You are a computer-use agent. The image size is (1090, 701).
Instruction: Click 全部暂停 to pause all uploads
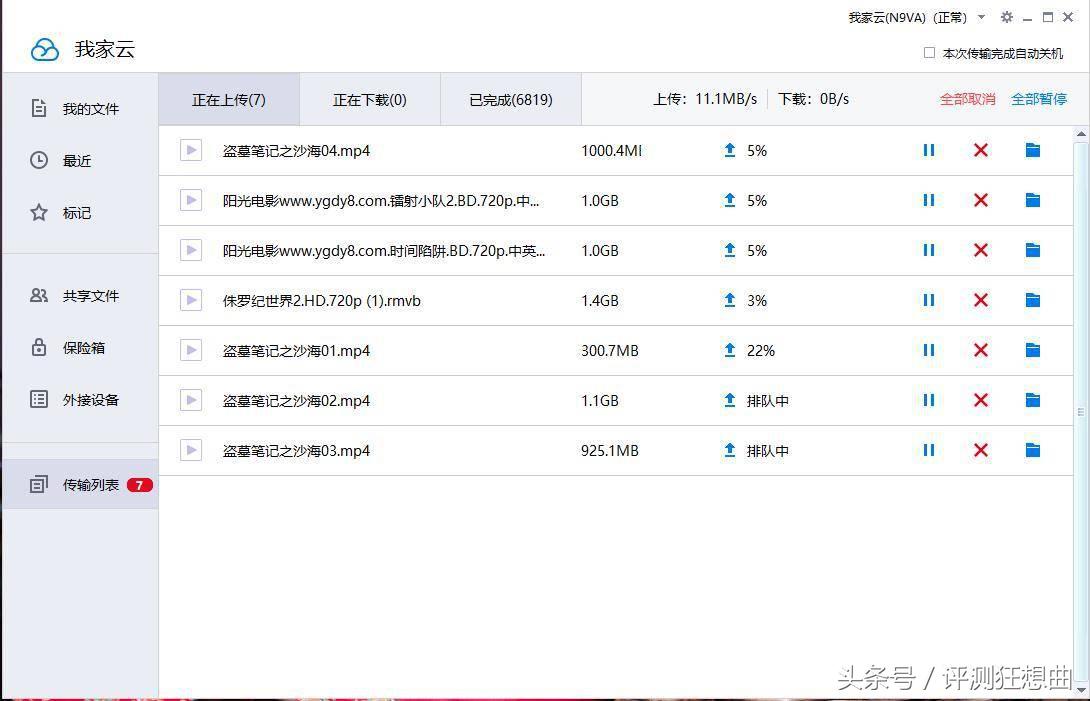pos(1038,99)
